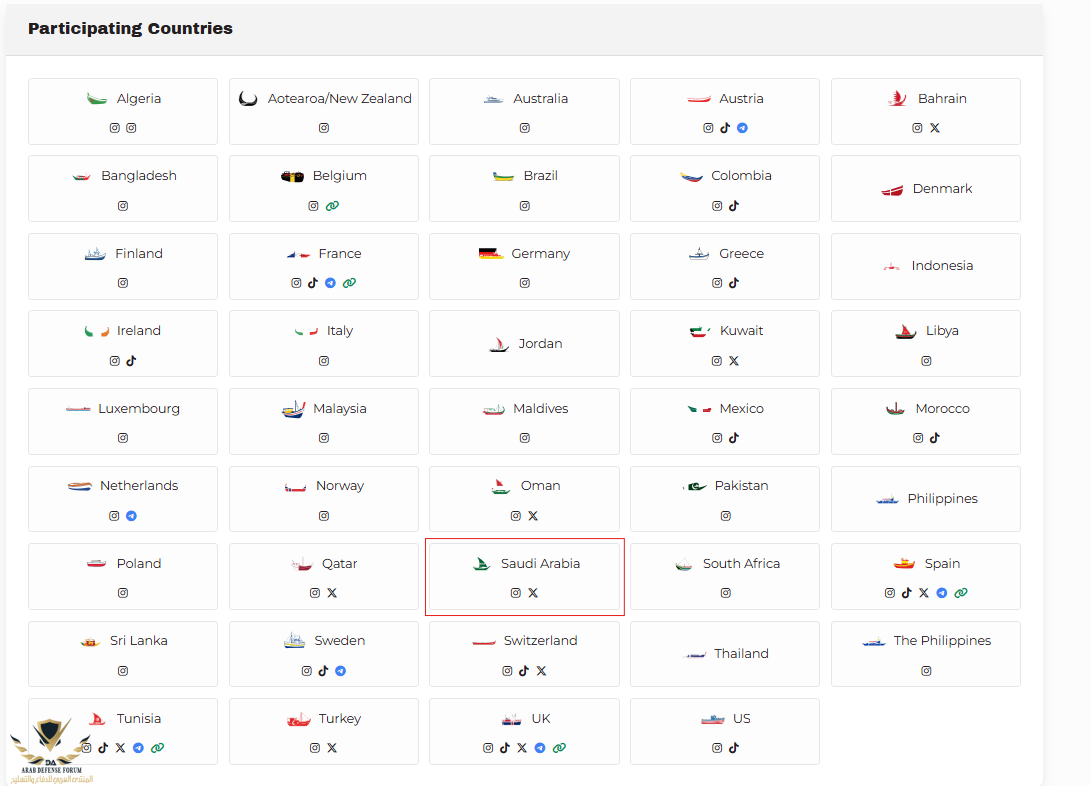This screenshot has width=1090, height=786.
Task: Open Ireland's TikTok icon
Action: click(x=131, y=361)
